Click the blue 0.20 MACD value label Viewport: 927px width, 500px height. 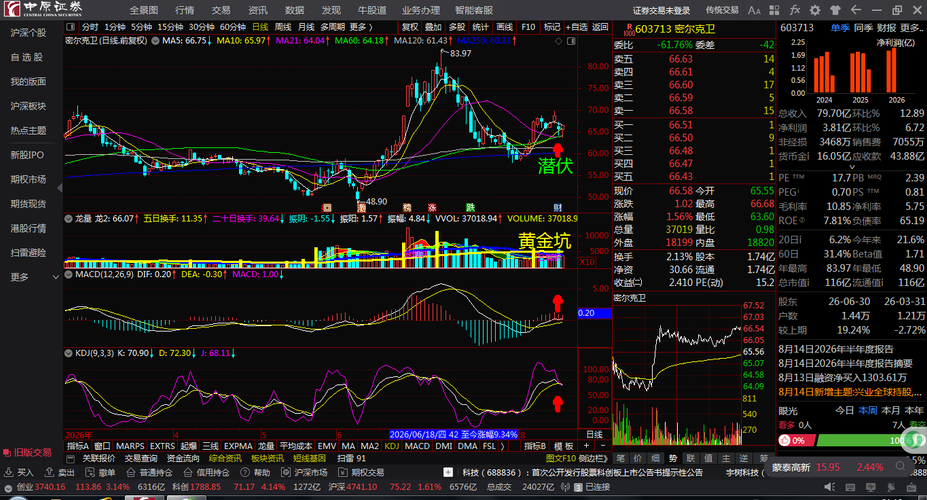click(x=594, y=313)
